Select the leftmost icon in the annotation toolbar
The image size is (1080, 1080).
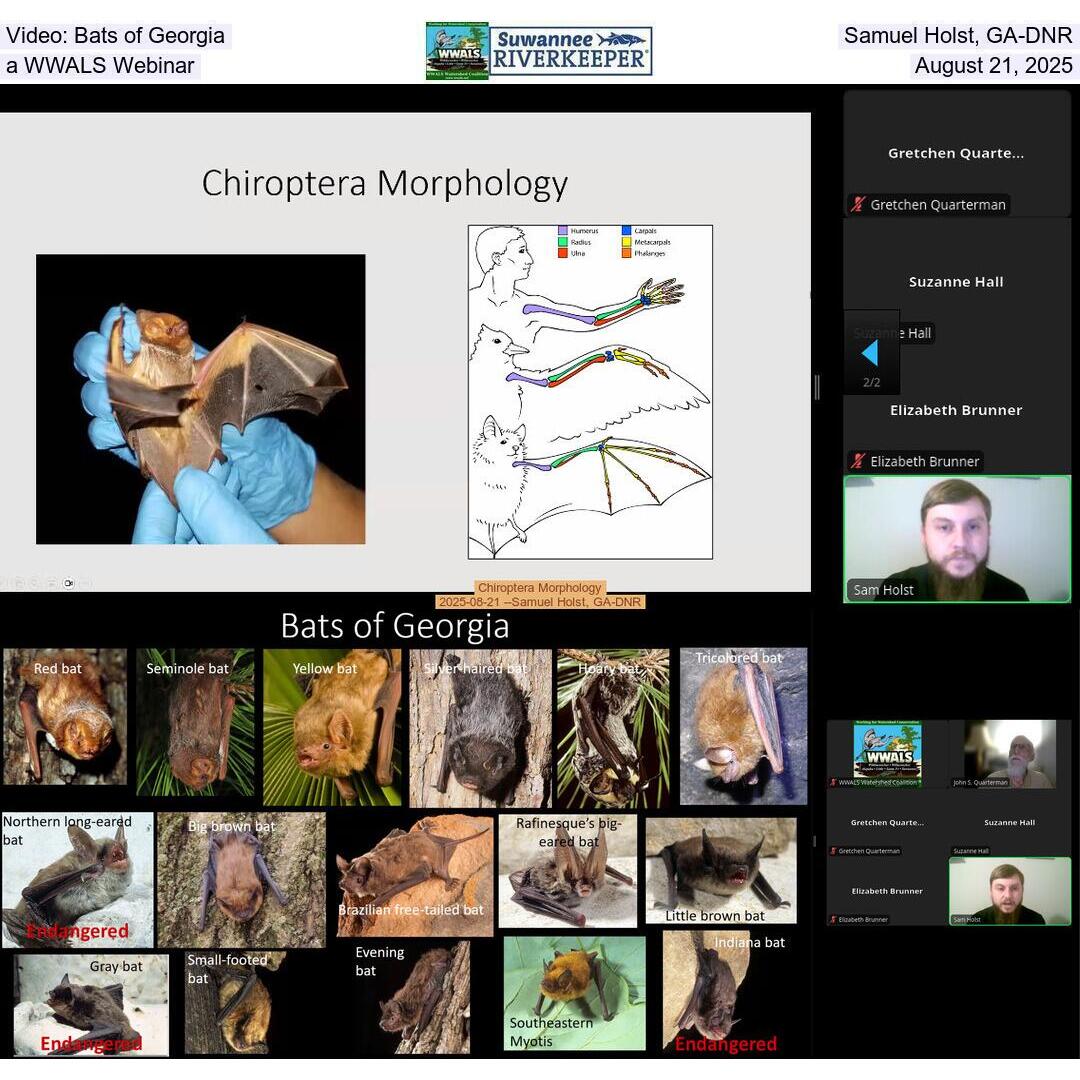[5, 582]
